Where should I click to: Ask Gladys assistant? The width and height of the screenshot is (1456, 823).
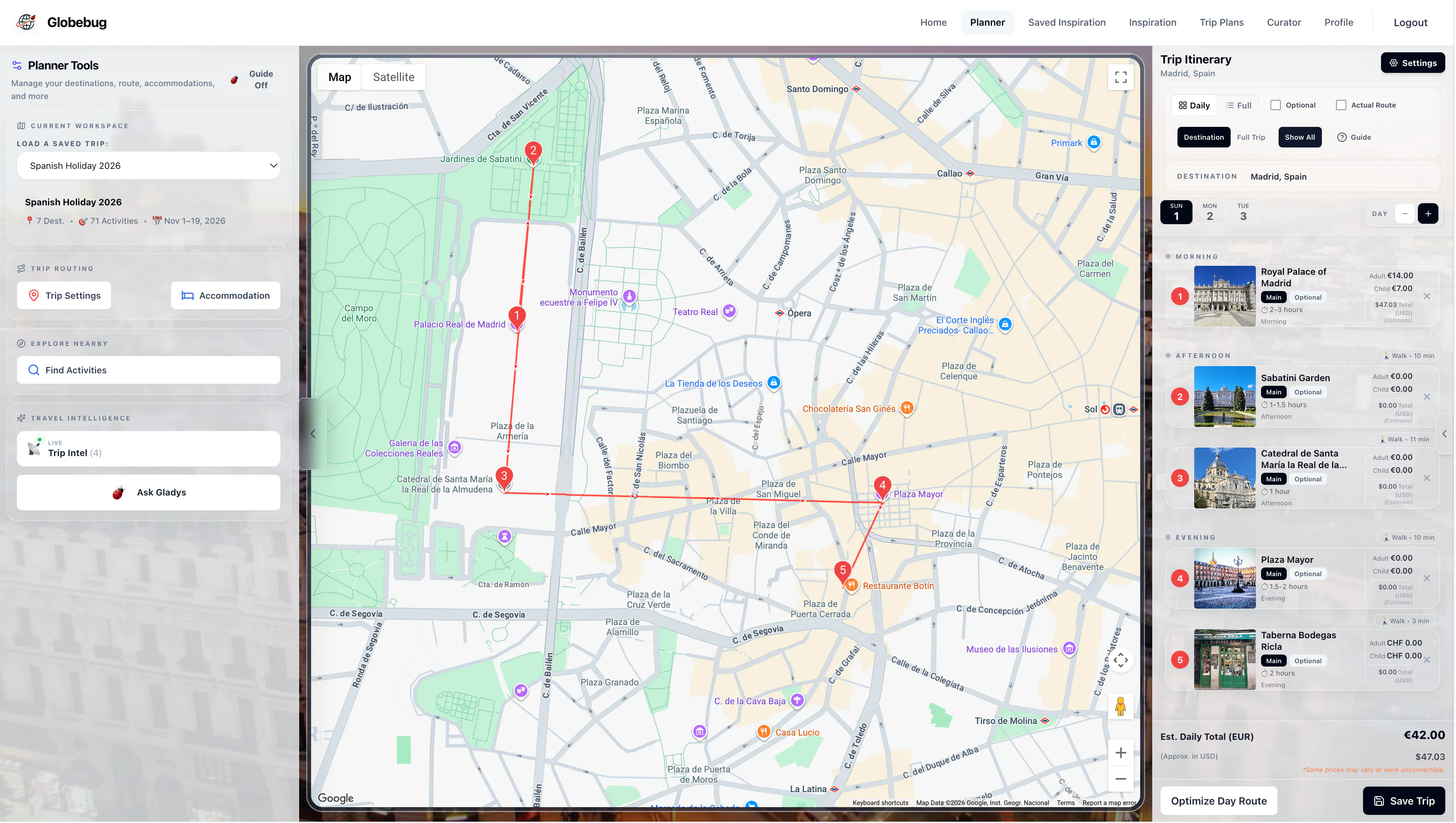pyautogui.click(x=149, y=493)
